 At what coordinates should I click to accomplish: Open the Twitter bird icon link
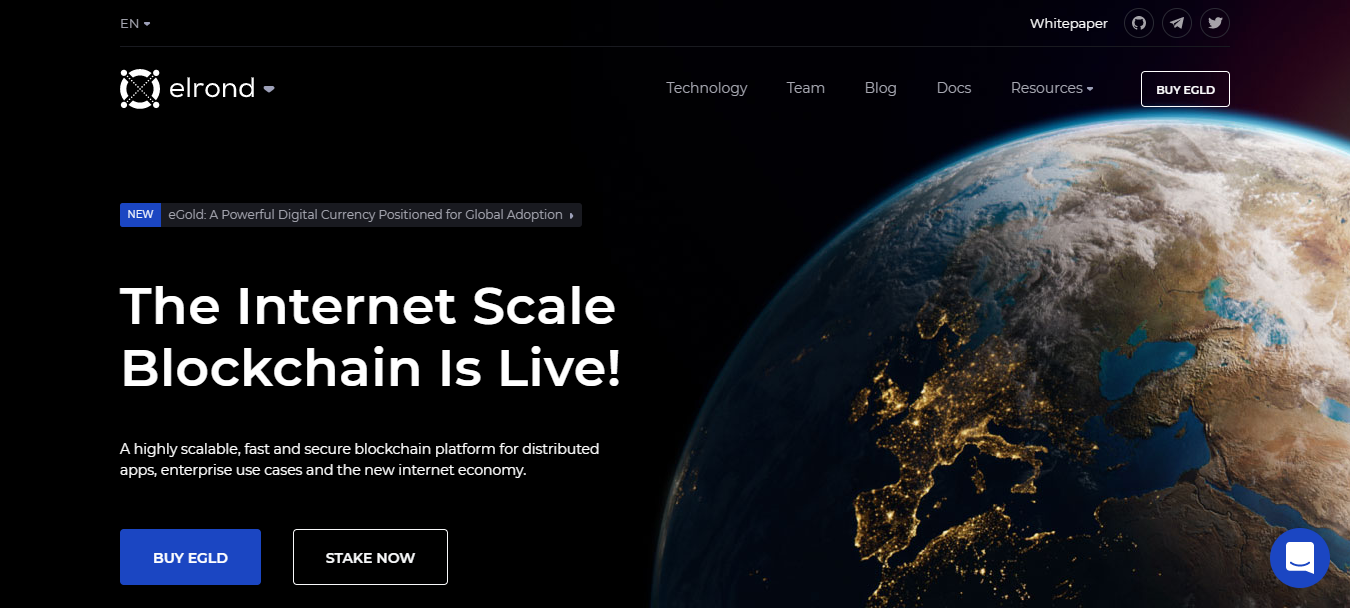pos(1215,23)
